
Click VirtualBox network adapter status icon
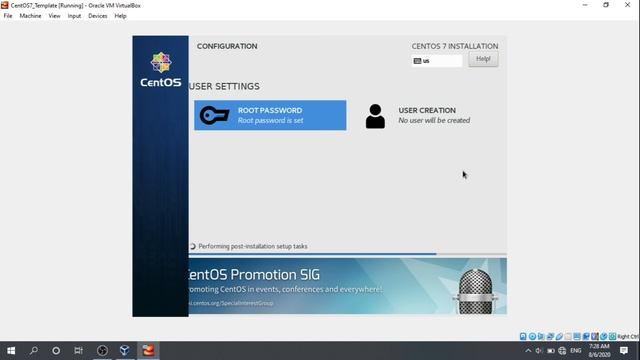tap(550, 336)
